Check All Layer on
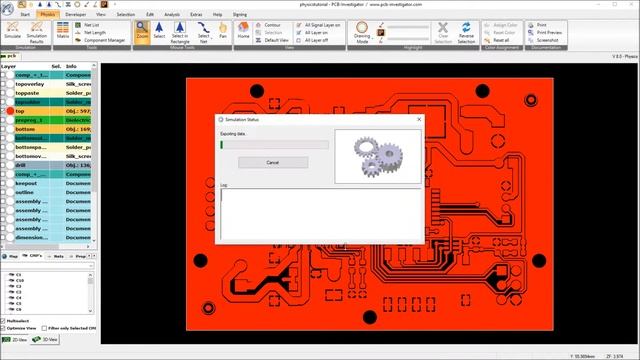Image resolution: width=640 pixels, height=360 pixels. click(312, 33)
